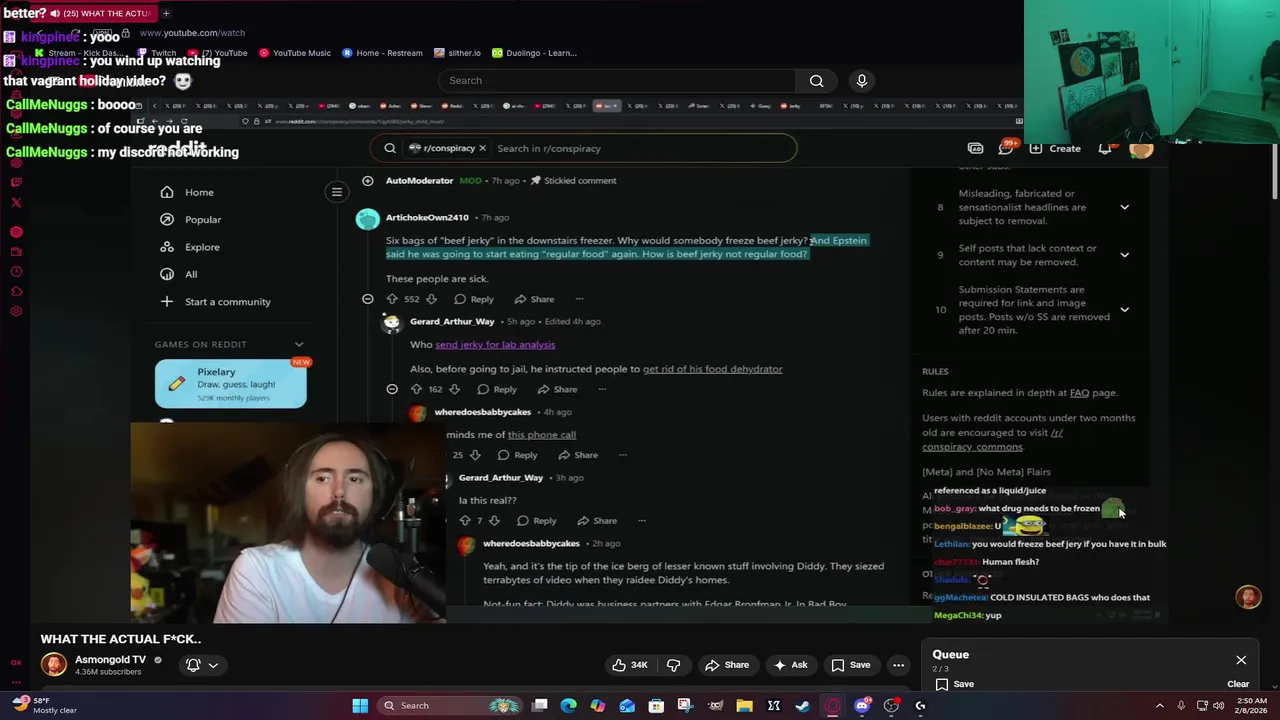This screenshot has height=720, width=1280.
Task: Open the Windows Start menu
Action: [360, 706]
